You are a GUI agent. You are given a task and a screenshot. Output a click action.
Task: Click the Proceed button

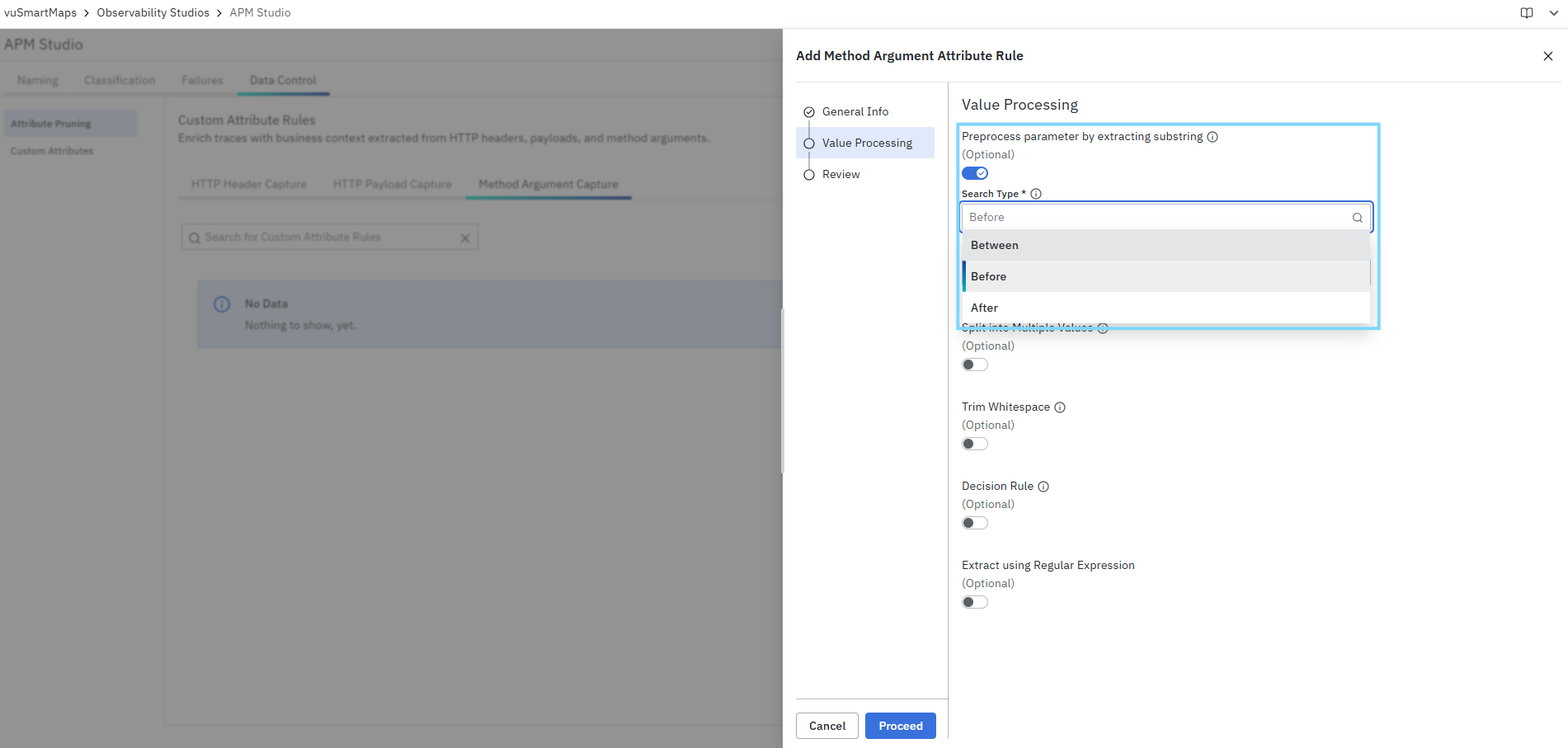901,726
